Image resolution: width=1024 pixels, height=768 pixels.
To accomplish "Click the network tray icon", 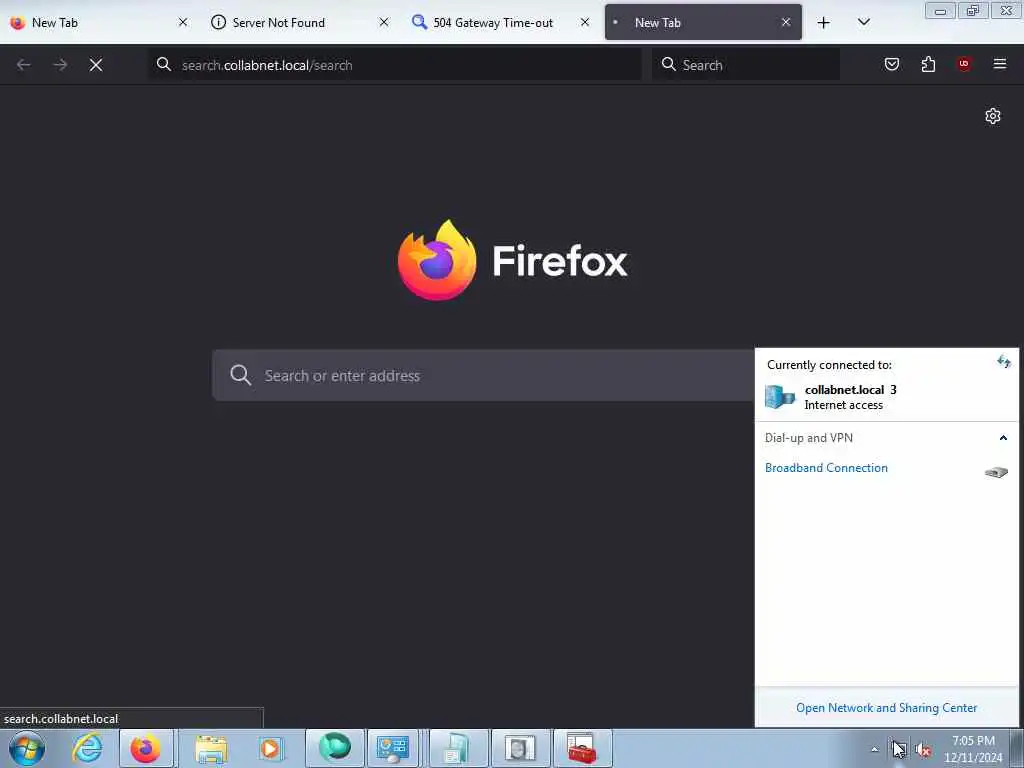I will click(x=899, y=749).
